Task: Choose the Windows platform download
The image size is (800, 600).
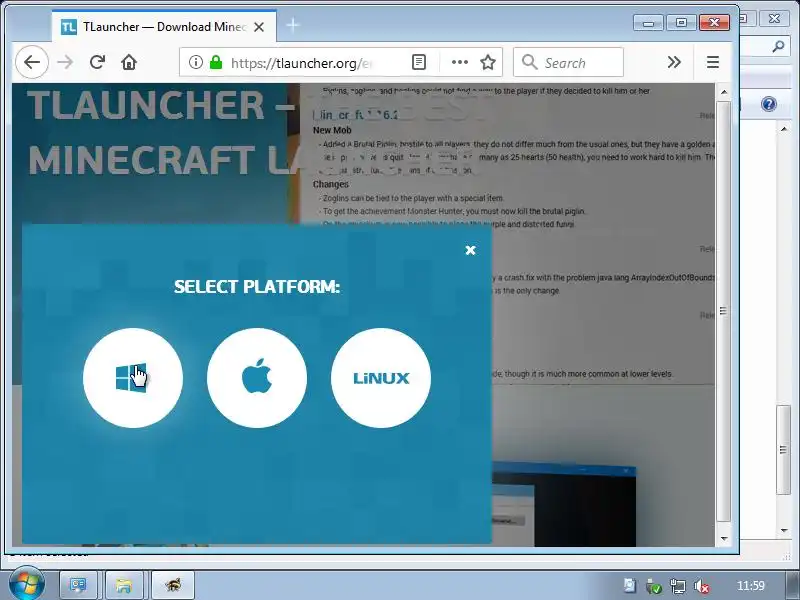Action: coord(133,378)
